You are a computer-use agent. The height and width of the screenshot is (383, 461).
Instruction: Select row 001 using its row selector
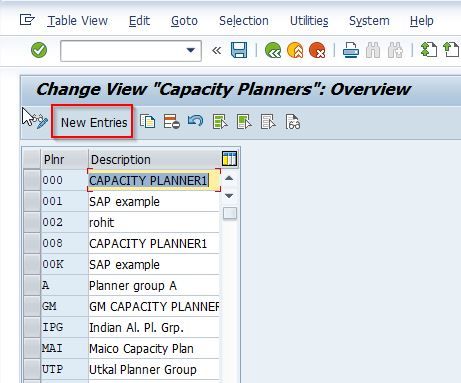[32, 201]
